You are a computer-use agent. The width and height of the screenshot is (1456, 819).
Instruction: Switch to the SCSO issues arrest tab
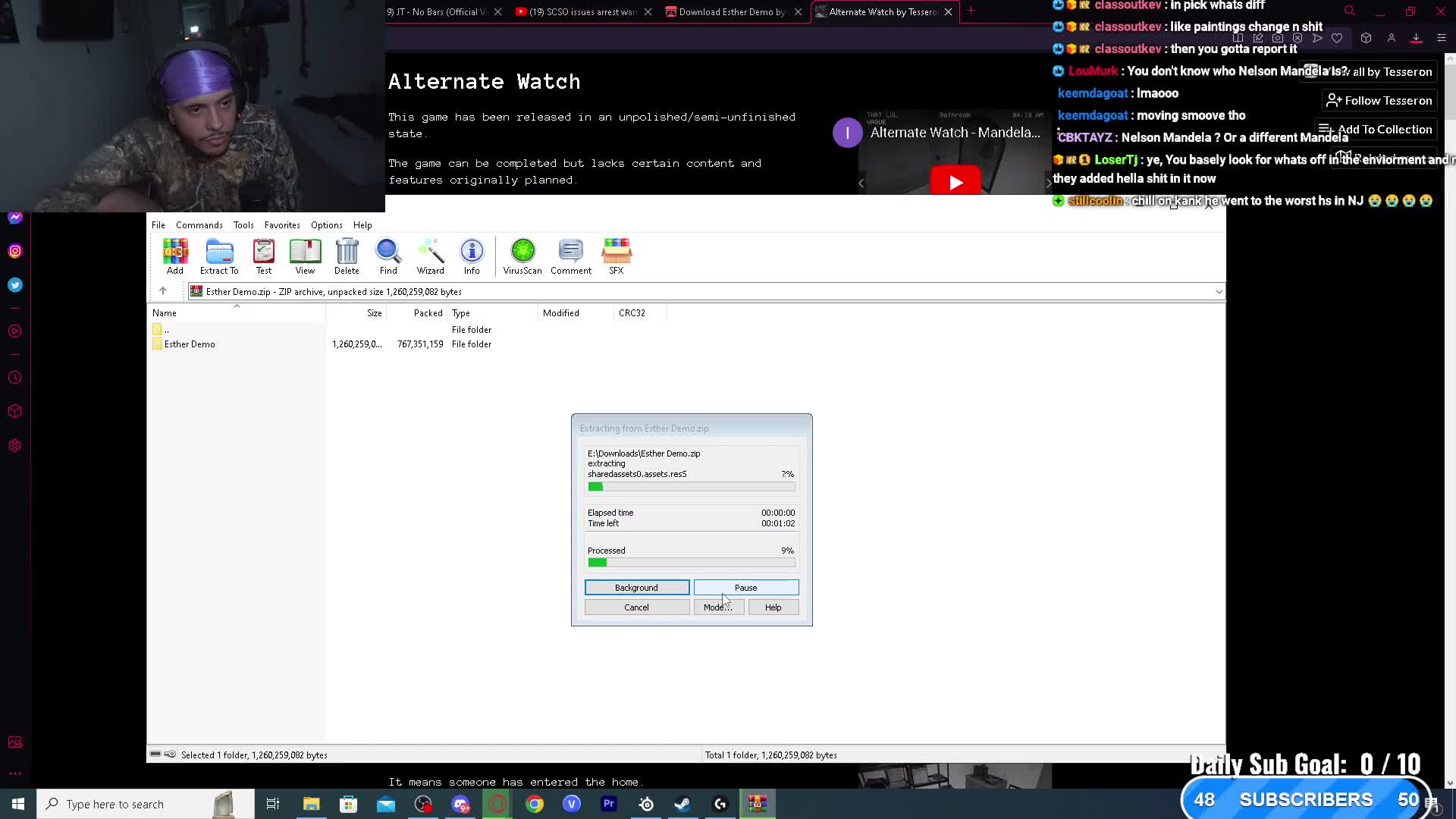point(583,11)
